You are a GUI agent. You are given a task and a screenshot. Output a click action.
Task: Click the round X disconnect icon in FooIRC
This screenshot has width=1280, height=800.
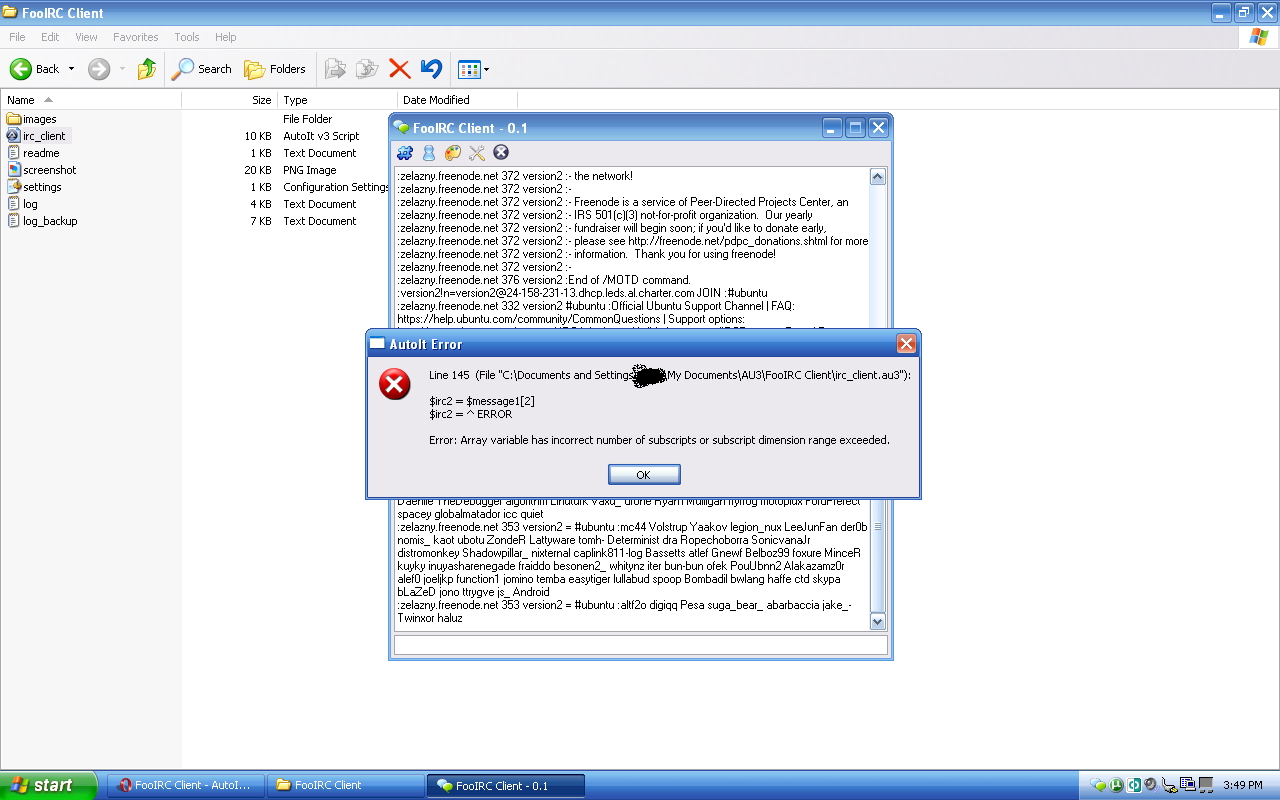pyautogui.click(x=501, y=153)
